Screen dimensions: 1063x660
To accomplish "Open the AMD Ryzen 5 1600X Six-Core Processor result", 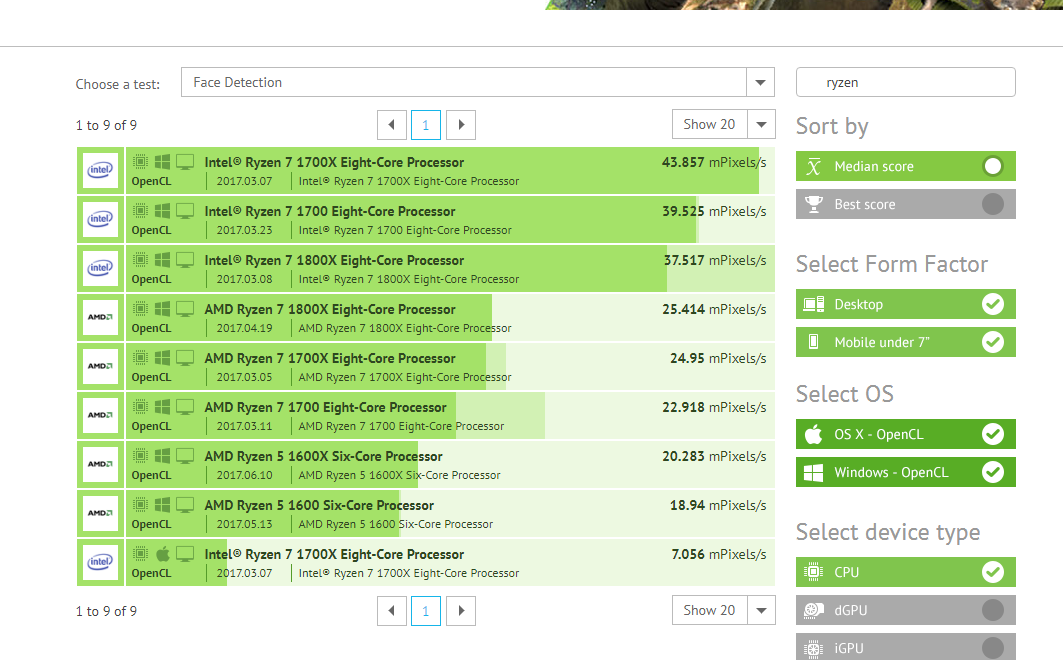I will [x=323, y=456].
